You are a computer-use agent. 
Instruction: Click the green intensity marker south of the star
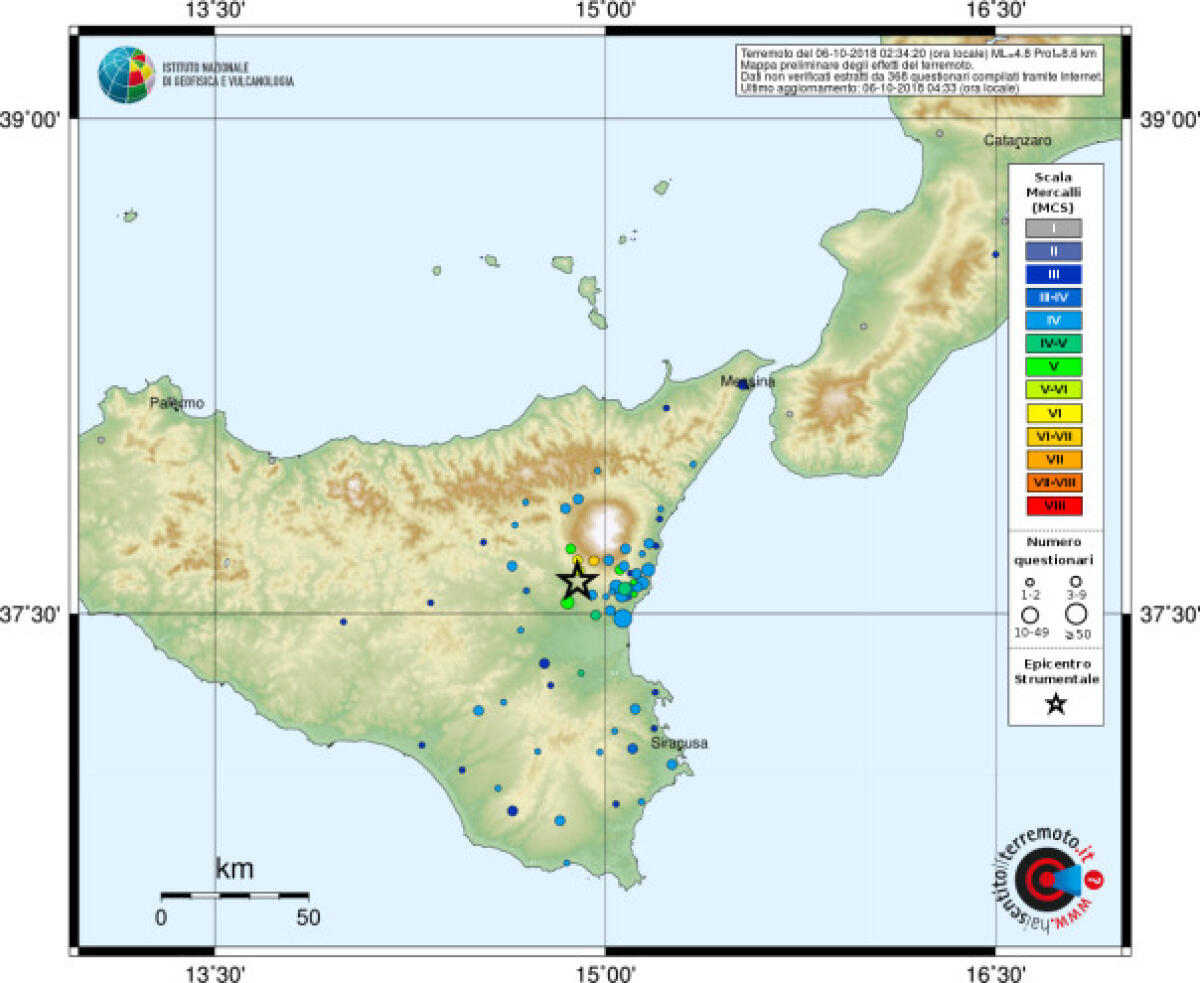click(x=567, y=603)
